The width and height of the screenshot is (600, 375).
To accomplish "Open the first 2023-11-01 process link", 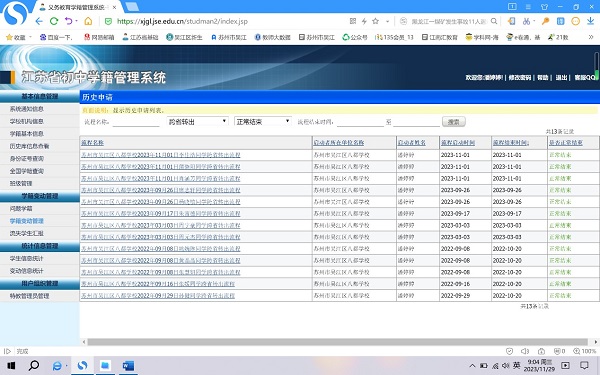I will click(161, 155).
